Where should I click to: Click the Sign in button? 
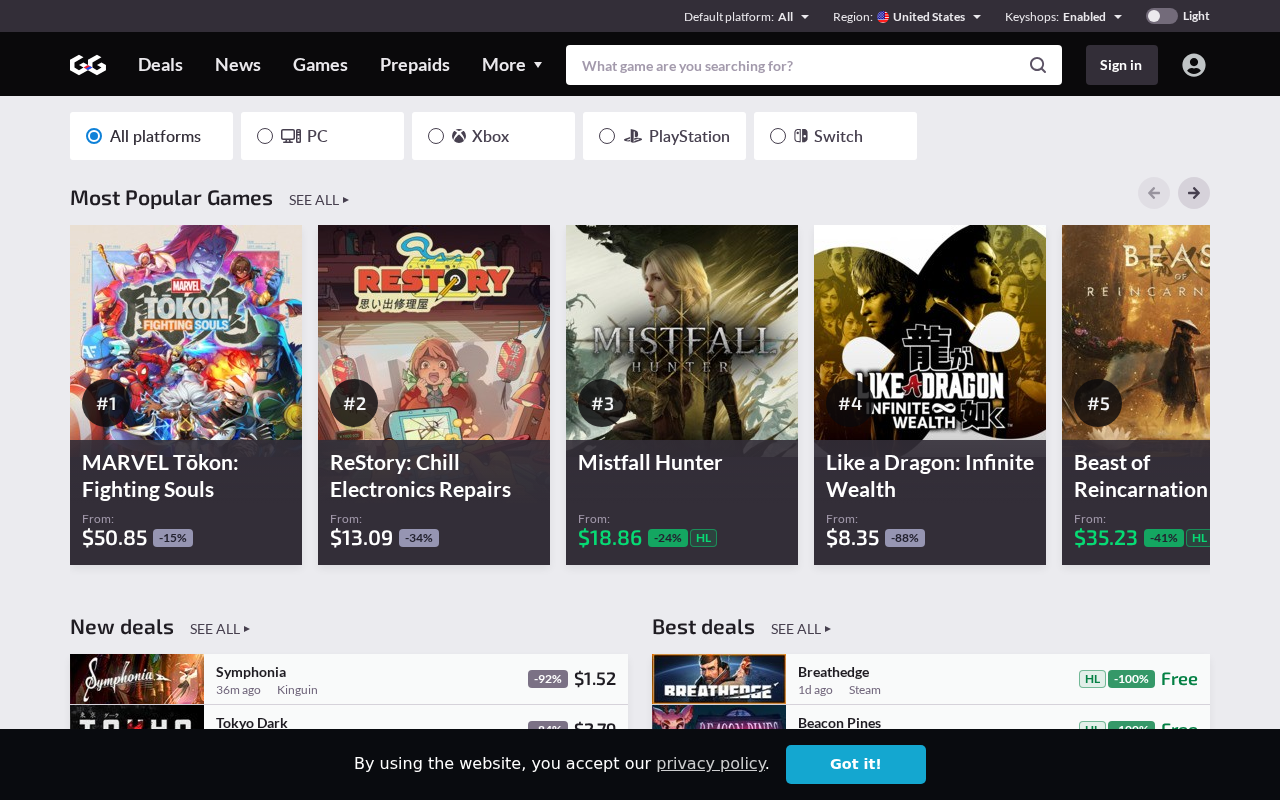click(1122, 65)
